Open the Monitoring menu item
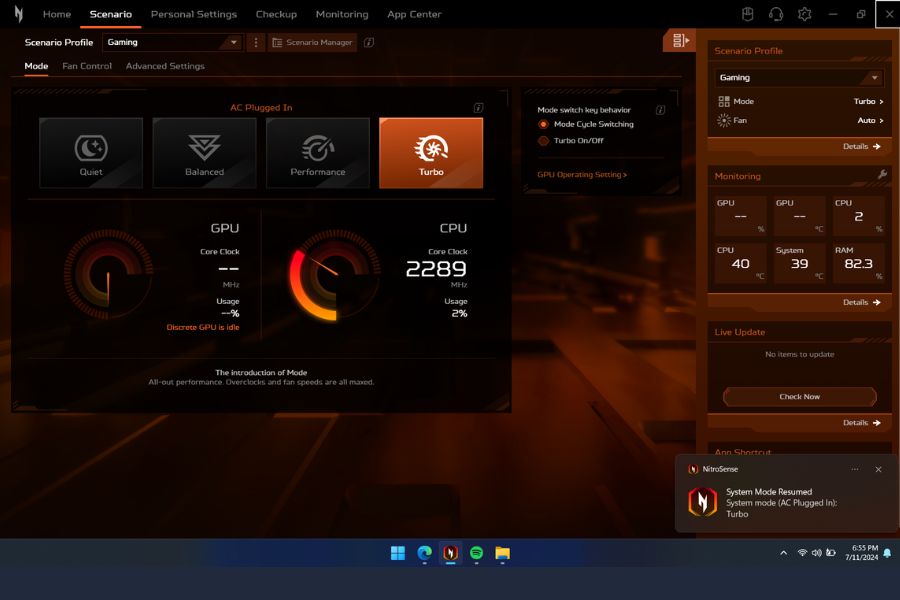This screenshot has width=900, height=600. 342,14
